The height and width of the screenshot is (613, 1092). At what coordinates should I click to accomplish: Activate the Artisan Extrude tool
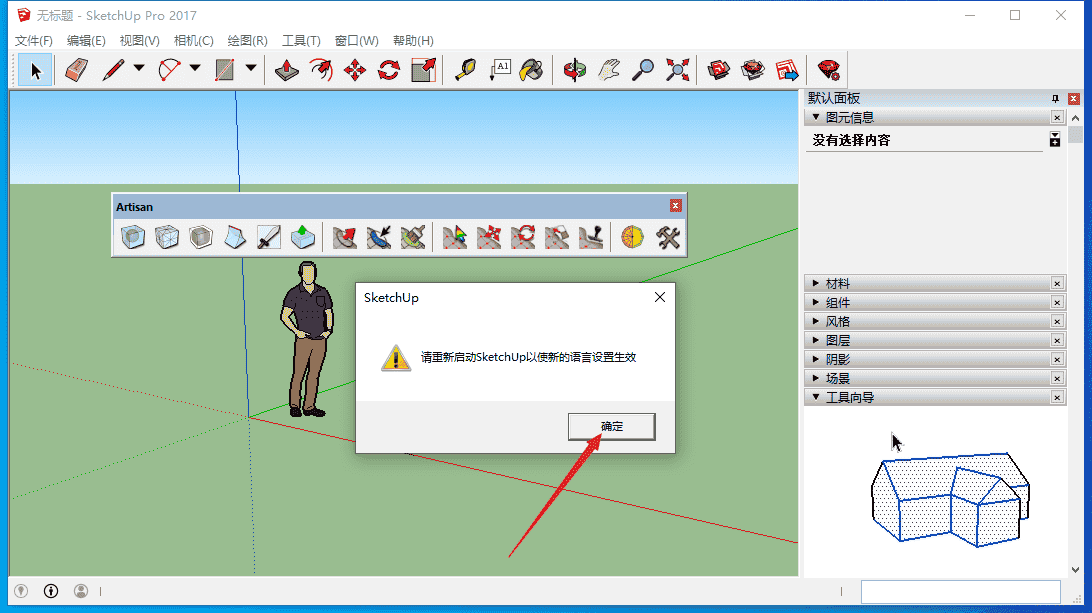303,238
